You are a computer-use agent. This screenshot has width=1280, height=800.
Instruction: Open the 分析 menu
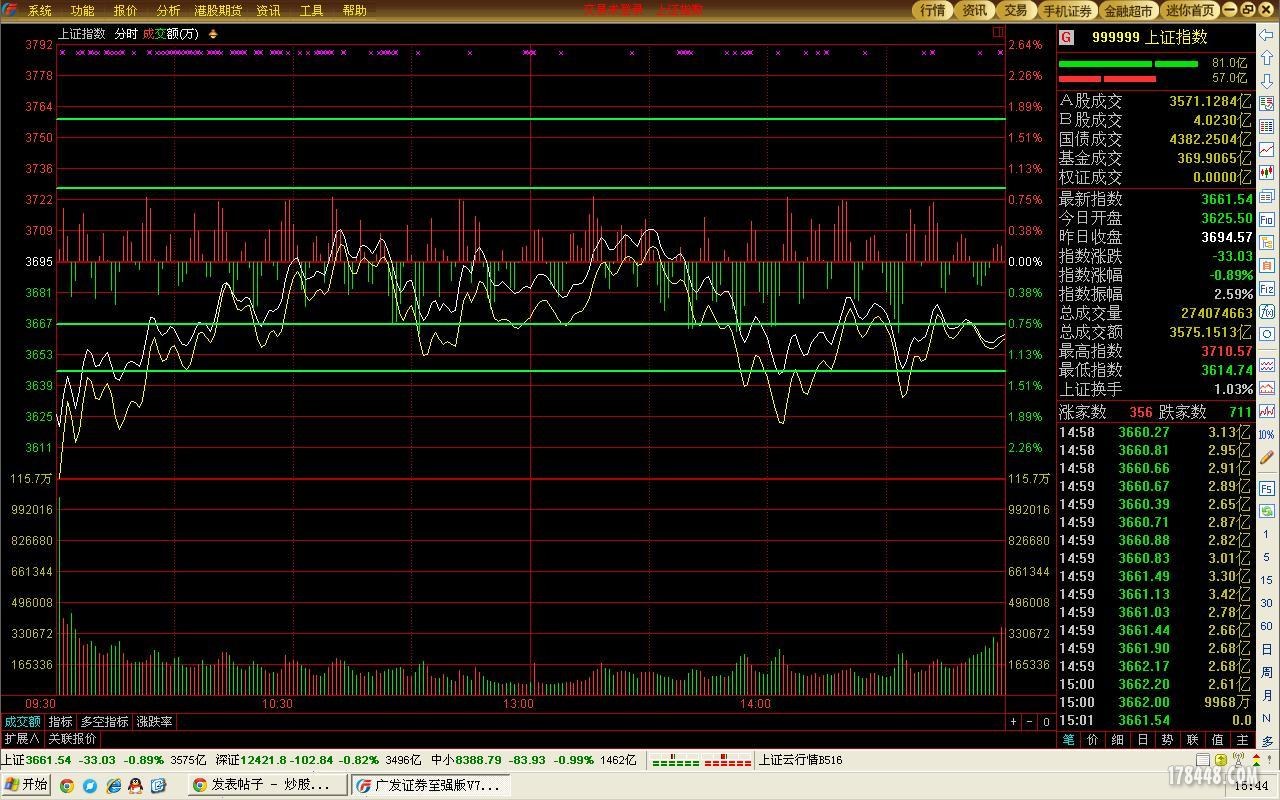click(169, 10)
